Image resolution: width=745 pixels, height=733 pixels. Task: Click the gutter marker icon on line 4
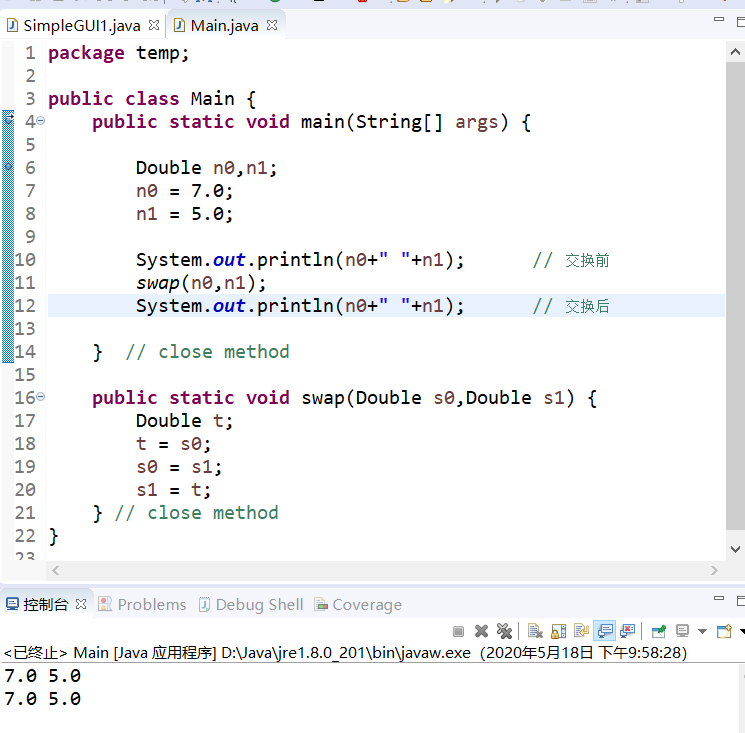8,119
